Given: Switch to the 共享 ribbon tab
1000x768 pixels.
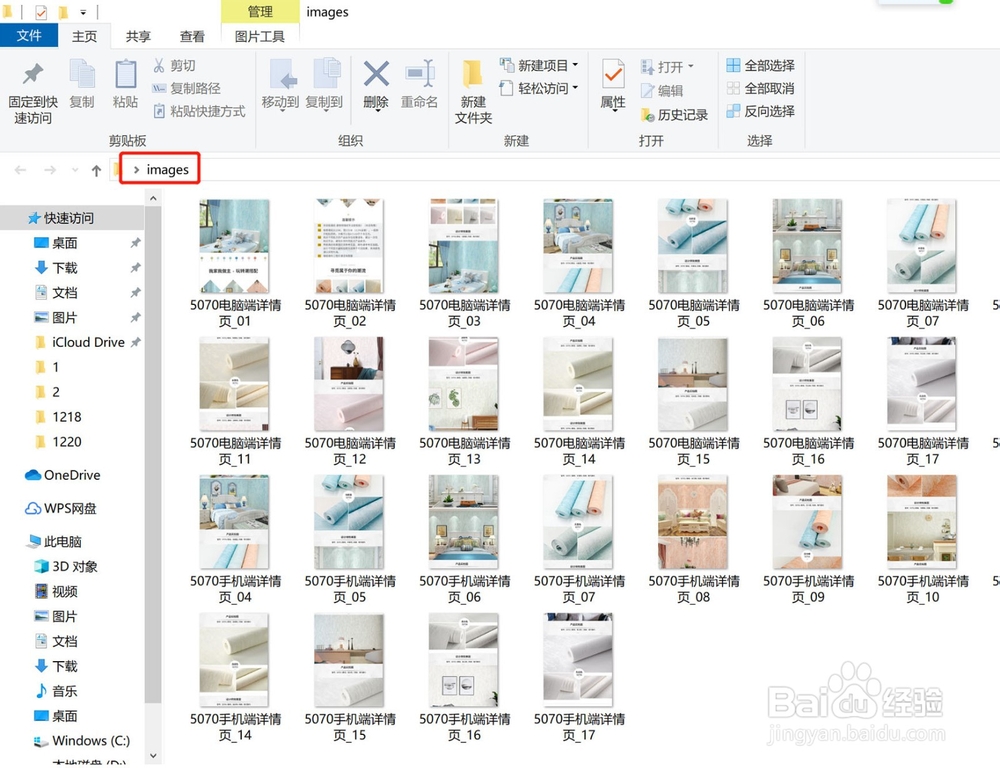Looking at the screenshot, I should point(137,35).
